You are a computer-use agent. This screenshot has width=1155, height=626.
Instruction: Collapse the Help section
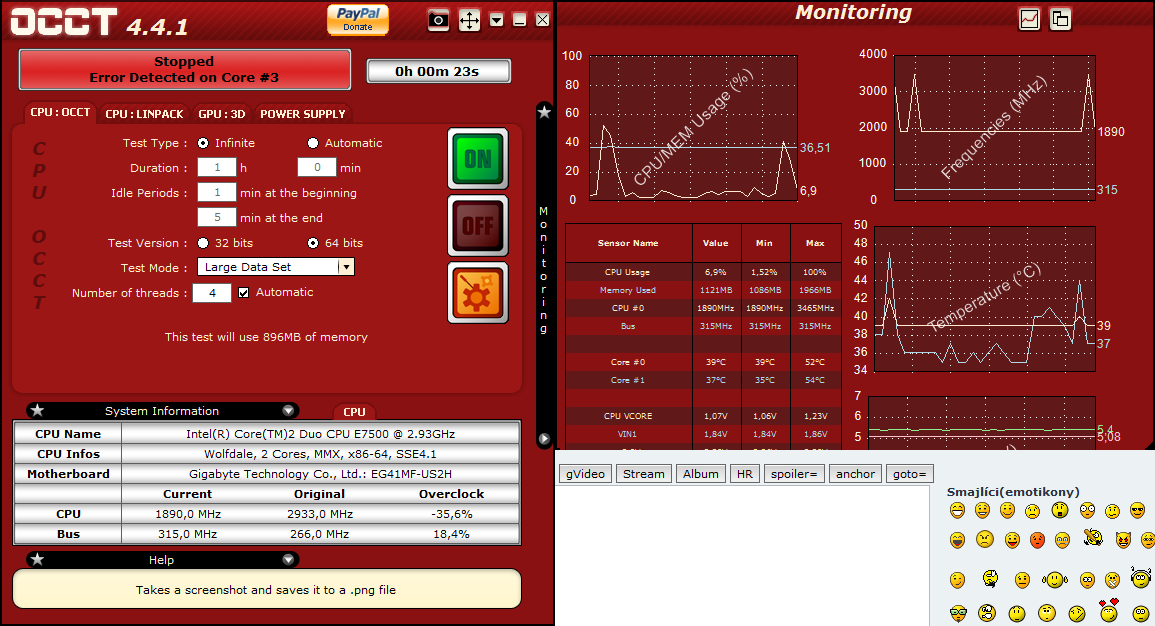coord(288,560)
